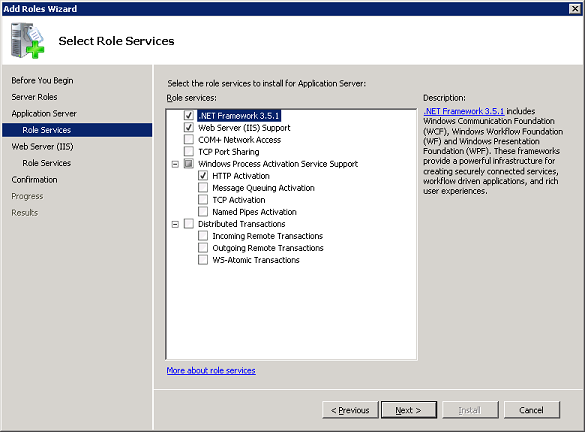The height and width of the screenshot is (432, 585).
Task: Select HTTP Activation label
Action: coord(241,176)
